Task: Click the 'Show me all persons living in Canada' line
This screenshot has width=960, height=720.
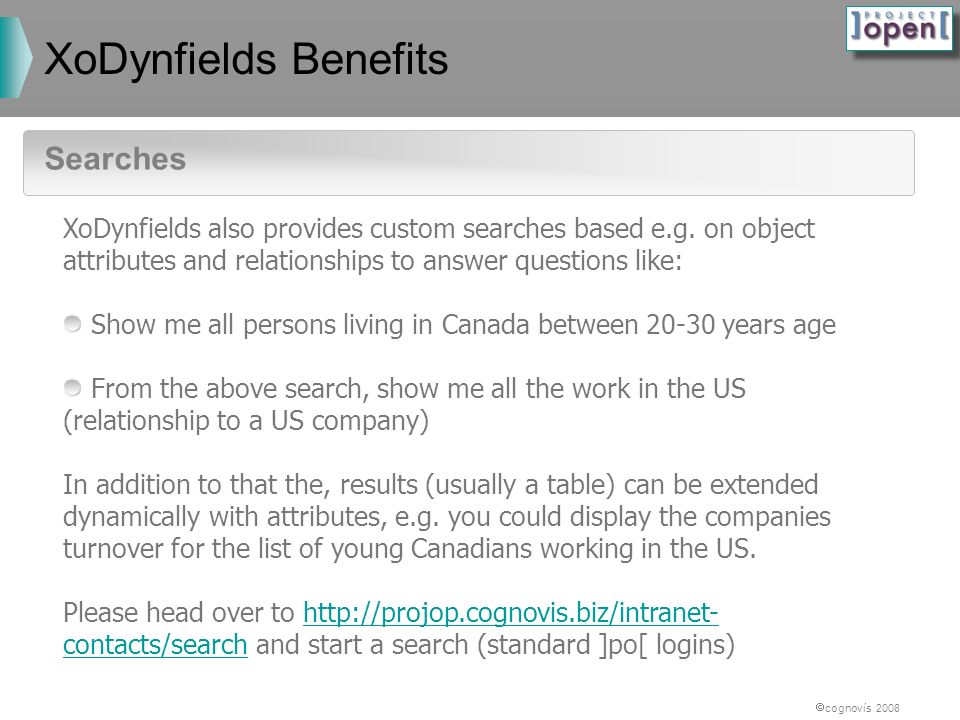Action: tap(463, 324)
